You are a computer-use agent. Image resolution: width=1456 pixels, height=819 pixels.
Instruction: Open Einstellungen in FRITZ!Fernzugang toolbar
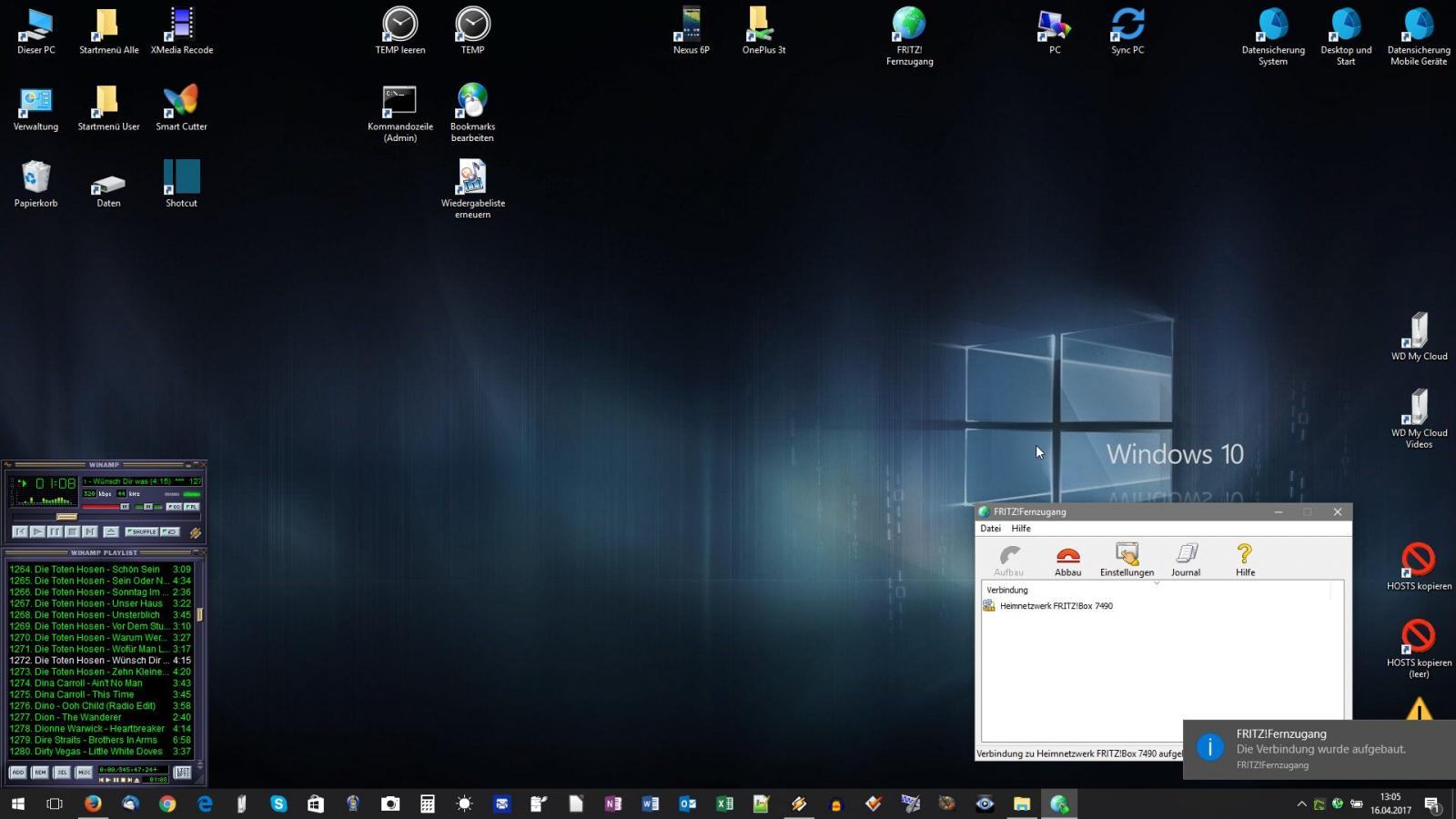tap(1127, 560)
